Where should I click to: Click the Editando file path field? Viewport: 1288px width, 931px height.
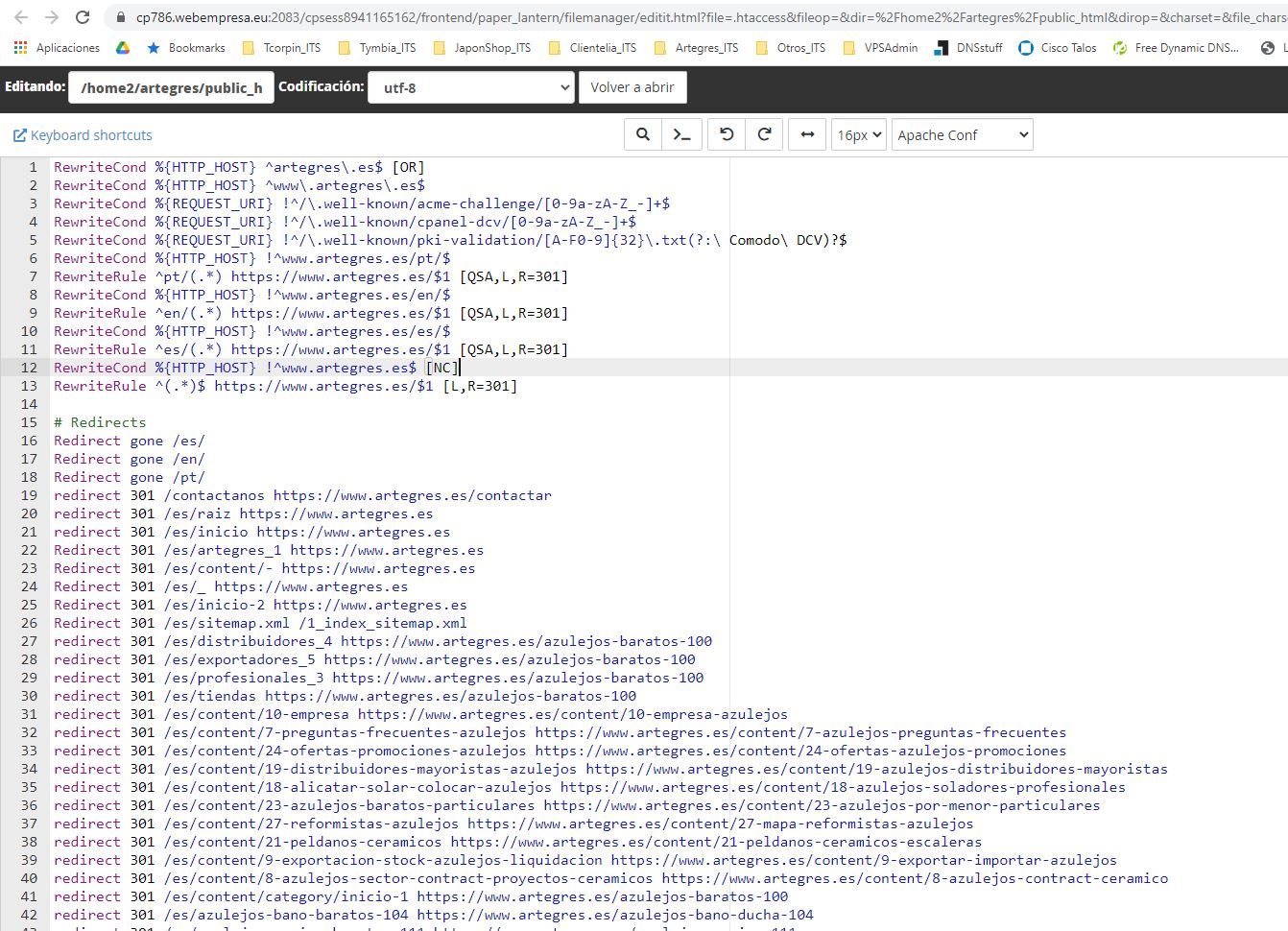[x=171, y=87]
